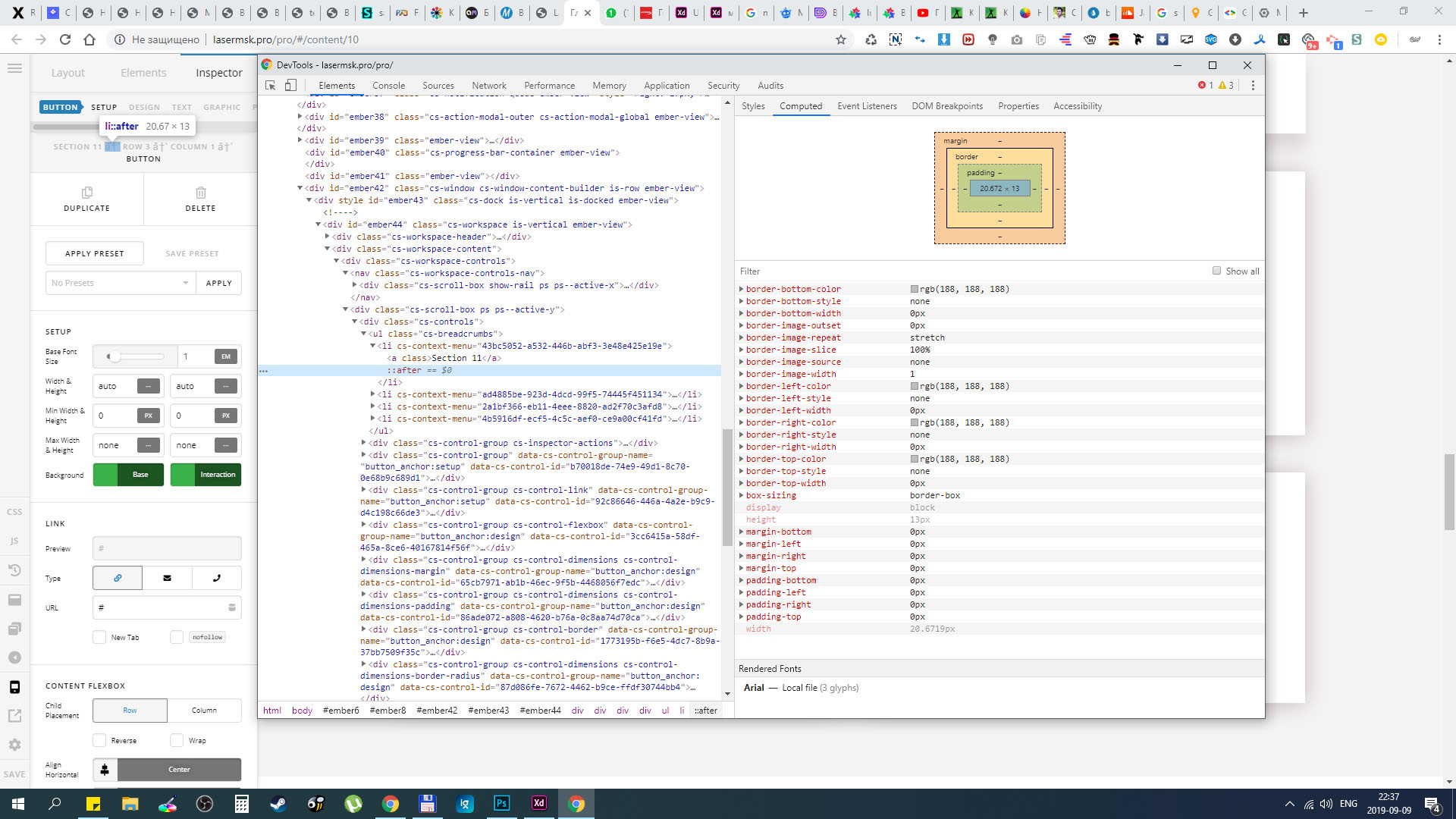Click the bookmark star in the address bar
1456x819 pixels.
[x=840, y=39]
